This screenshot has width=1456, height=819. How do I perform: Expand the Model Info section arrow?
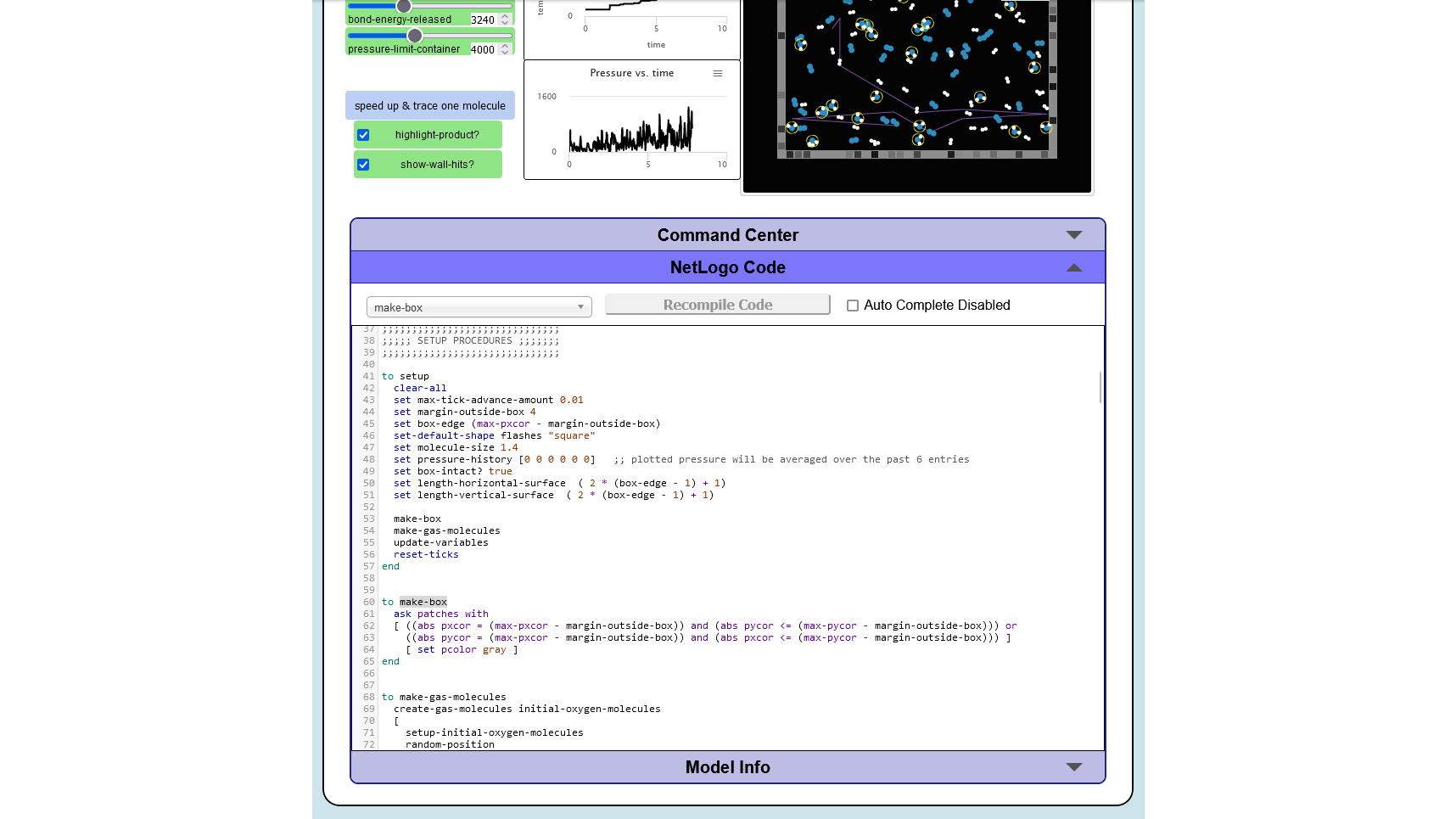(1074, 767)
